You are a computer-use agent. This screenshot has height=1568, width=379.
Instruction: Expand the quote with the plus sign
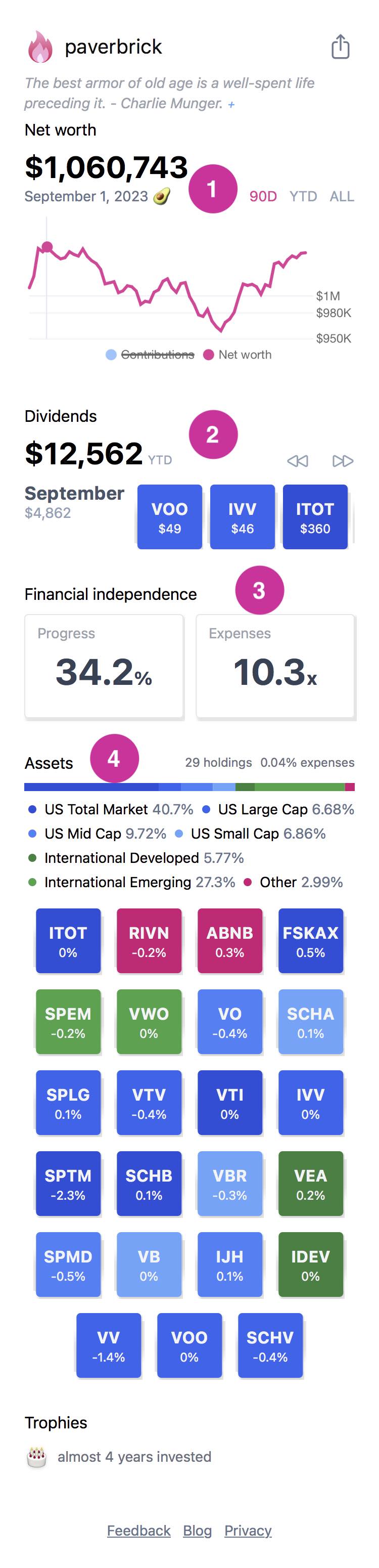(x=231, y=105)
